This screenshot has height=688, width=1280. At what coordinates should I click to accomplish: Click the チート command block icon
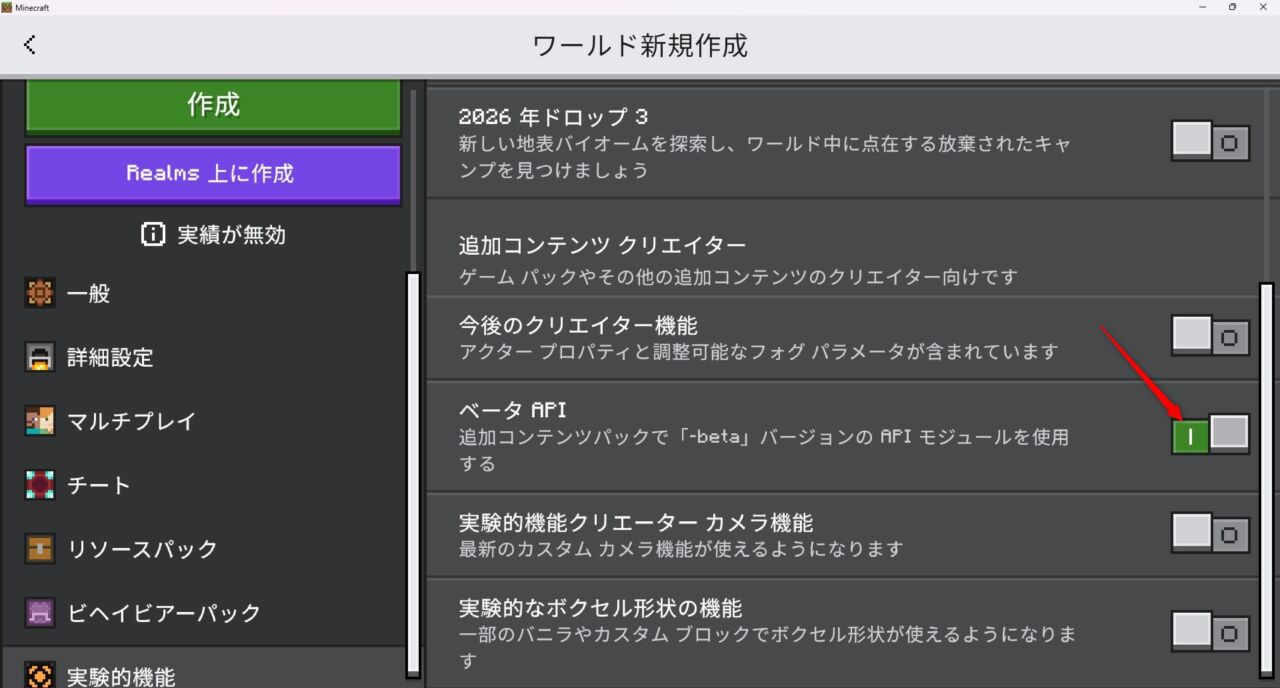click(x=40, y=485)
